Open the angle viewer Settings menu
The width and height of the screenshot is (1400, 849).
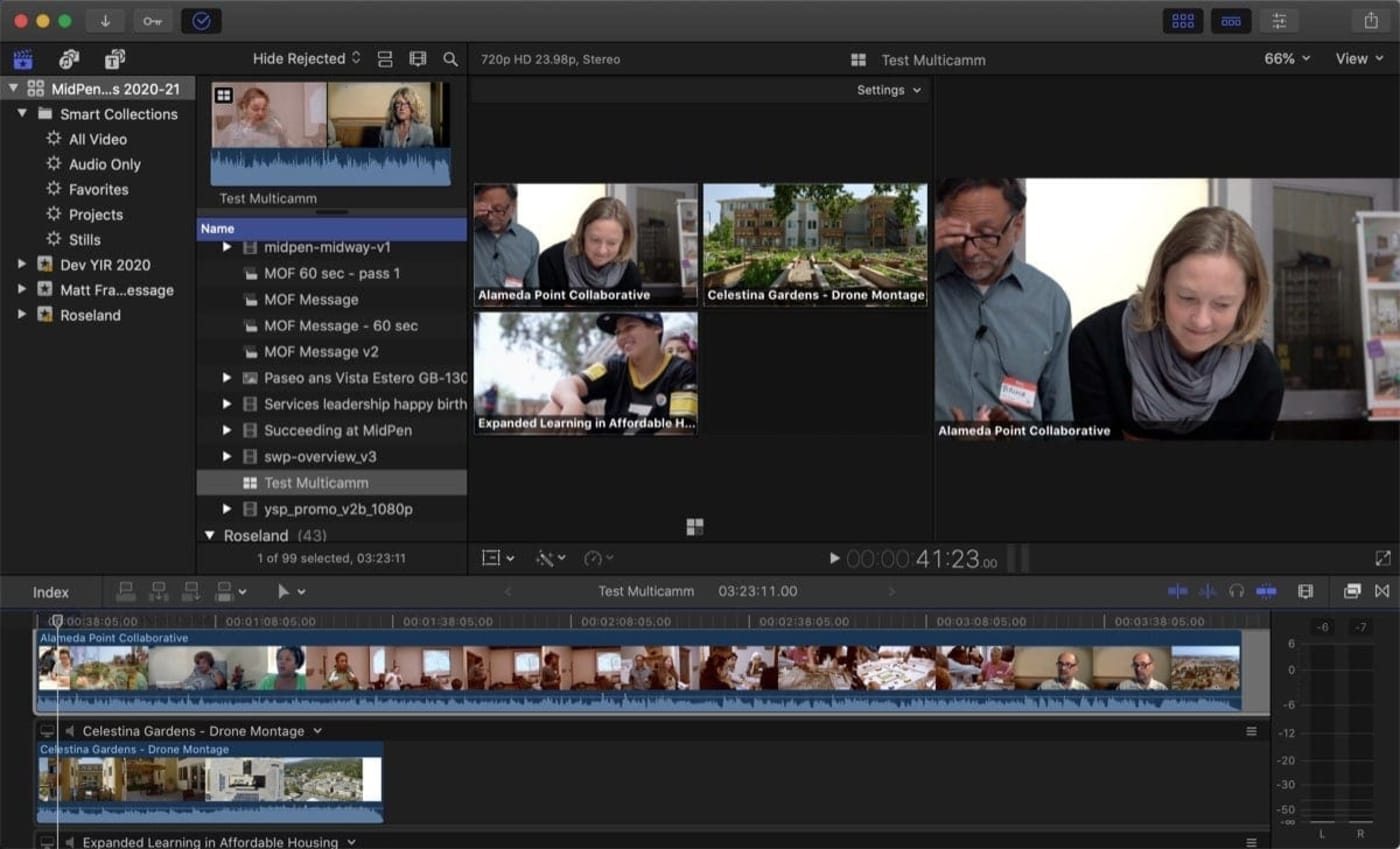click(x=888, y=90)
